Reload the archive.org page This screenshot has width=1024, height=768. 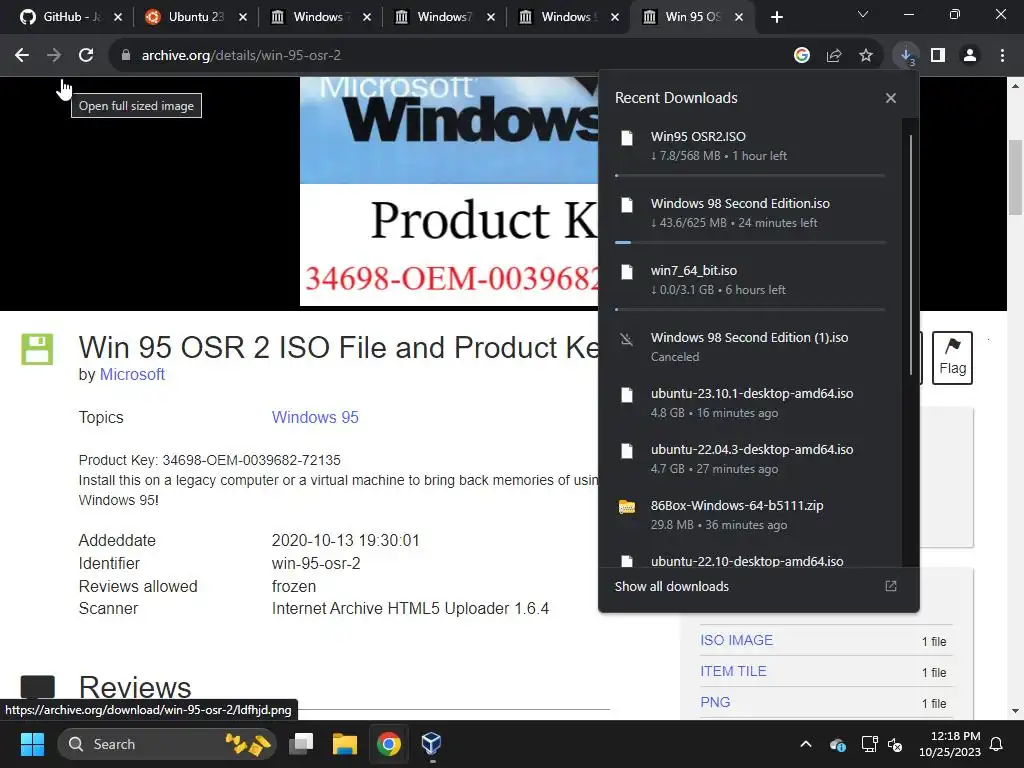86,56
